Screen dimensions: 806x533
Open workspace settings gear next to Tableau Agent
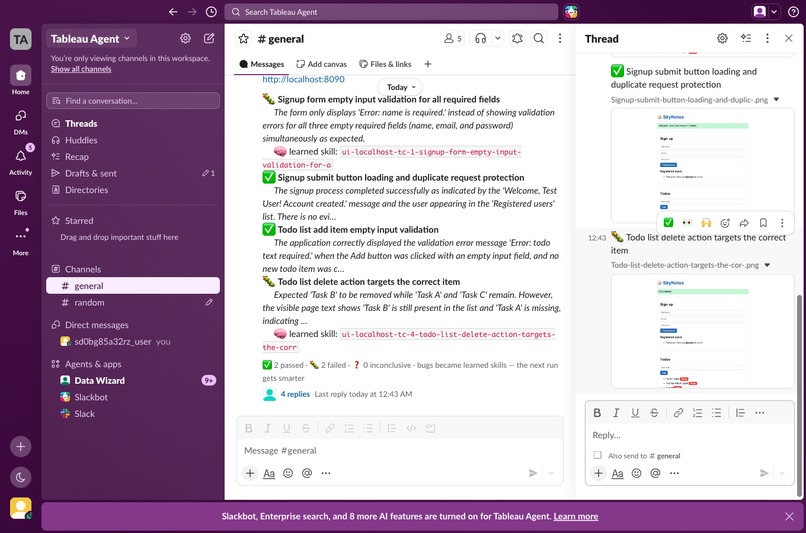click(185, 38)
